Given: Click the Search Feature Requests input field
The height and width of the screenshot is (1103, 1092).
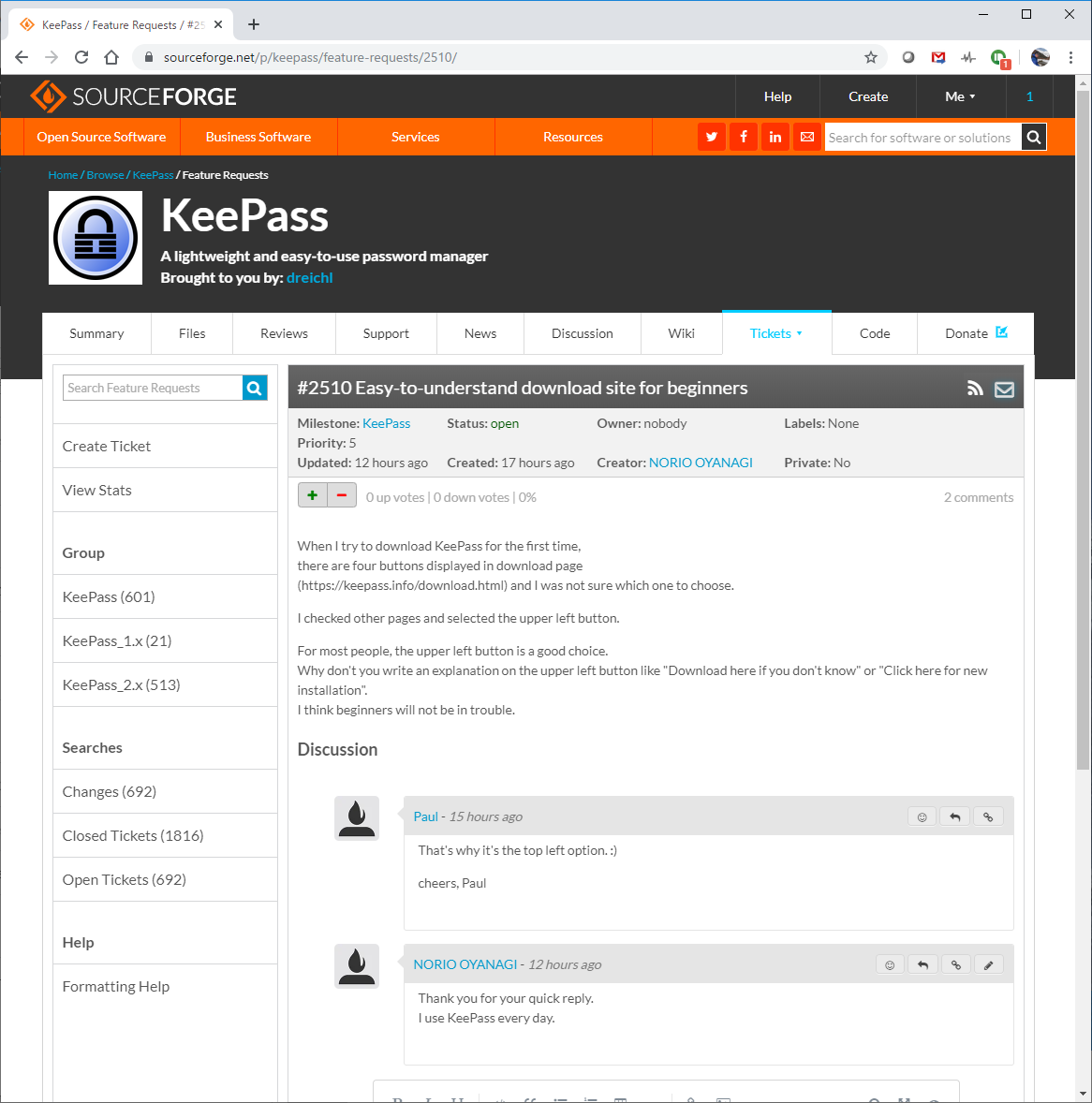Looking at the screenshot, I should (150, 387).
